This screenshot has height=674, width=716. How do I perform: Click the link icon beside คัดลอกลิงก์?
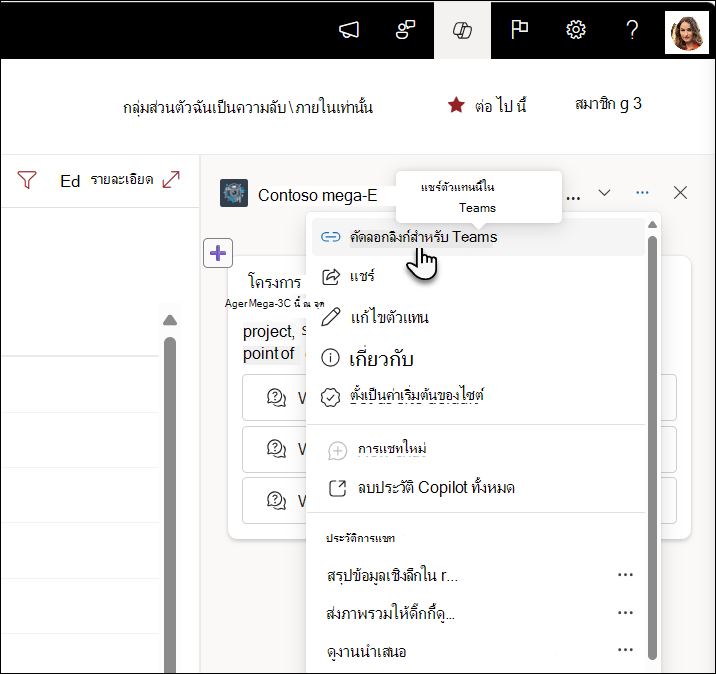point(331,237)
